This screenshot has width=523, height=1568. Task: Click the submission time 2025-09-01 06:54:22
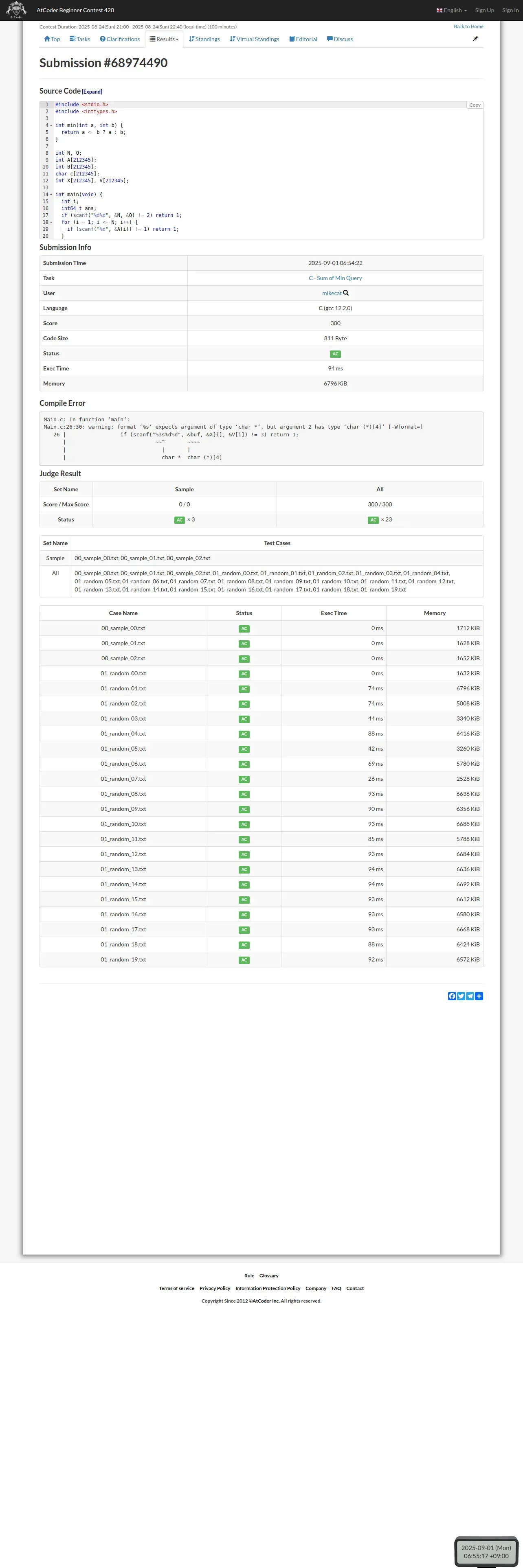(336, 263)
